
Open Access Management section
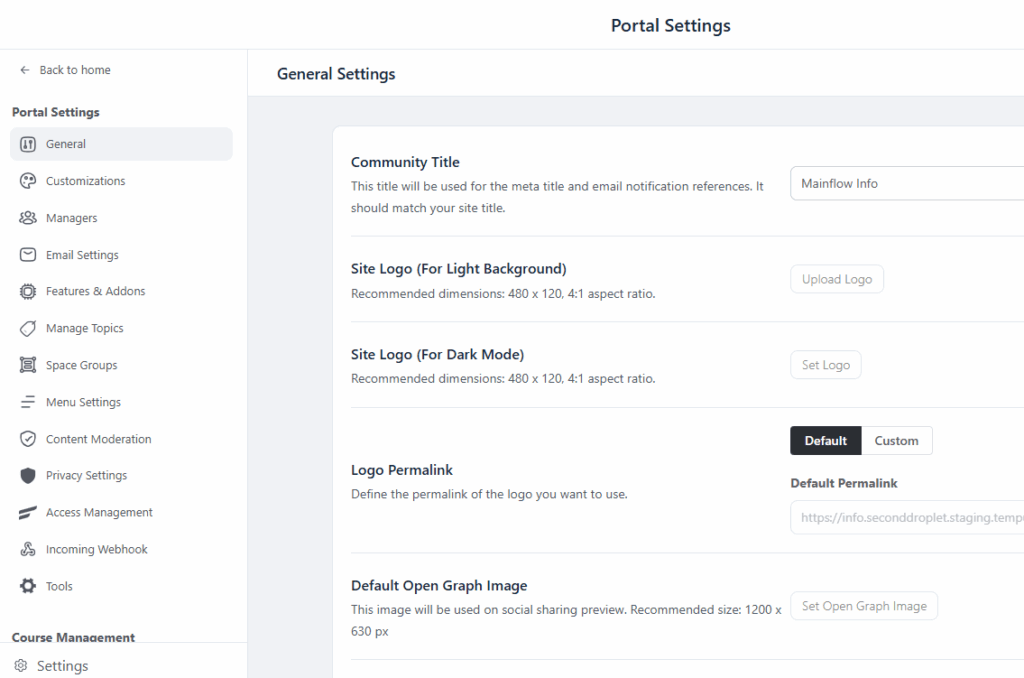pos(99,512)
